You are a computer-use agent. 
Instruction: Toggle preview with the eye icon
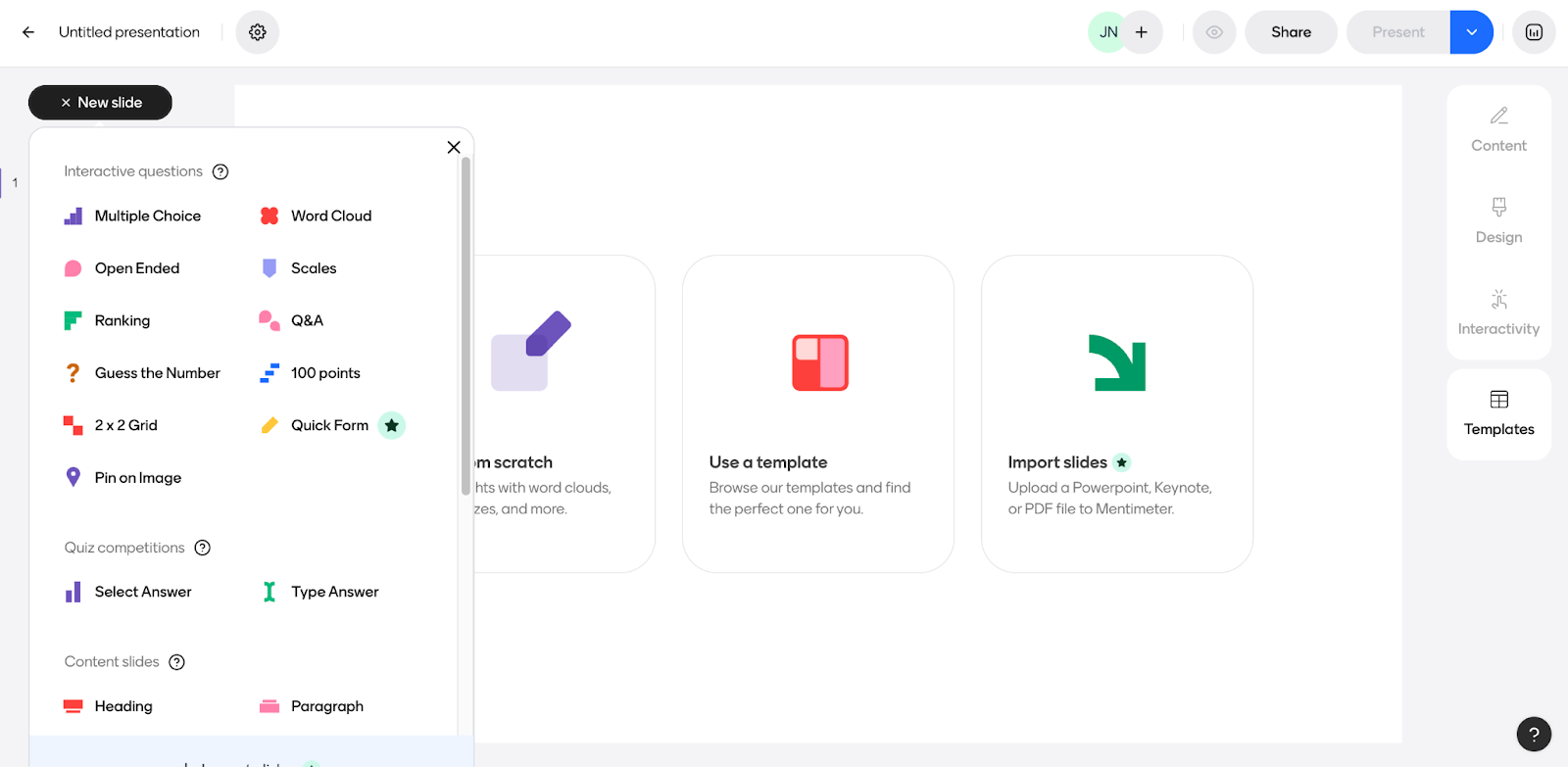point(1214,32)
